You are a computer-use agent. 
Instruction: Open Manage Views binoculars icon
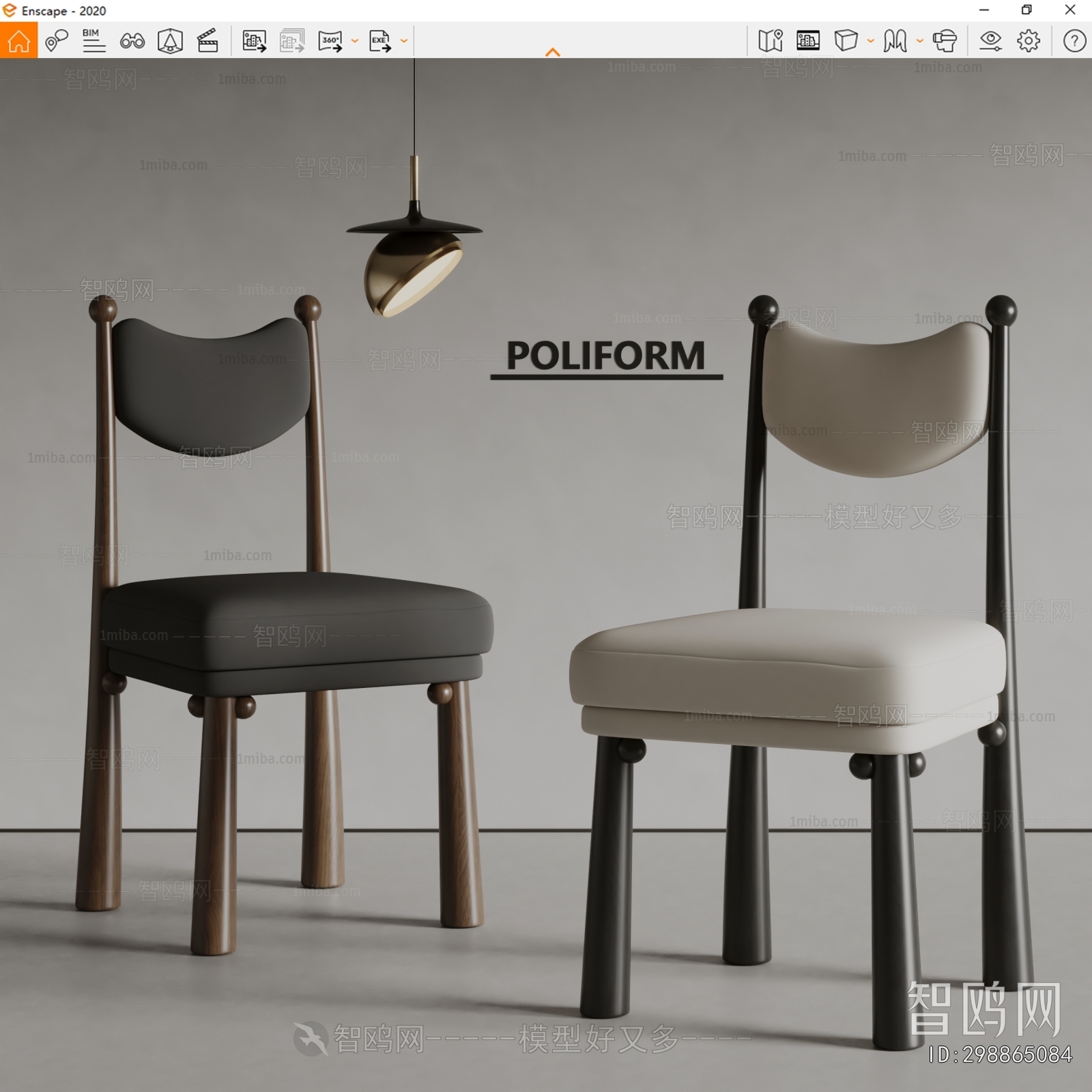pos(132,42)
